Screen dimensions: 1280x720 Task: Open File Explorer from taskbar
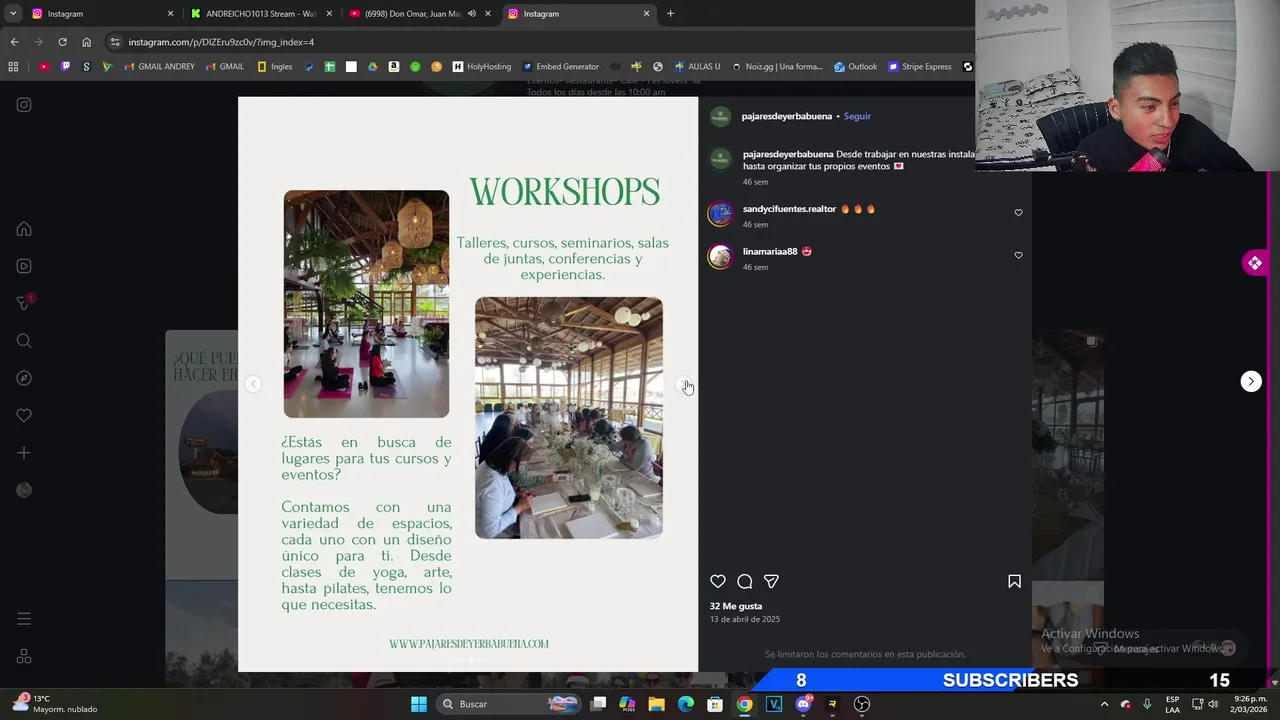pyautogui.click(x=656, y=704)
